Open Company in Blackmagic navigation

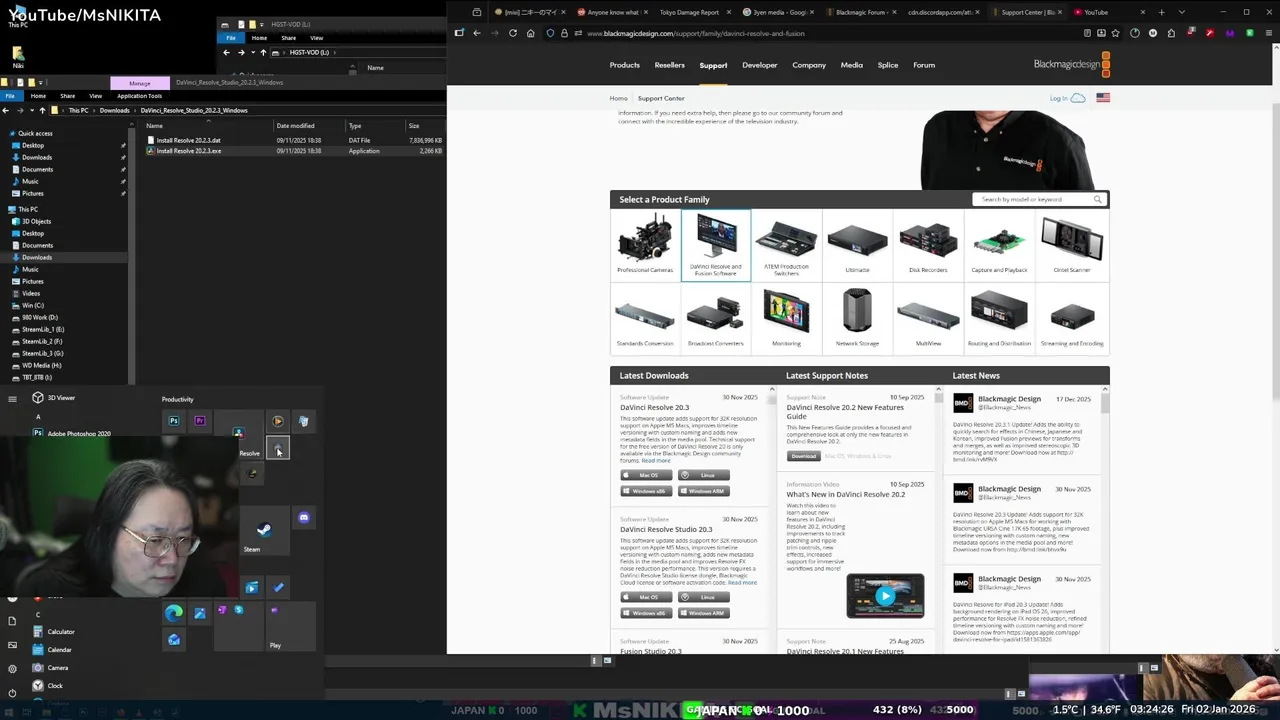pyautogui.click(x=809, y=65)
